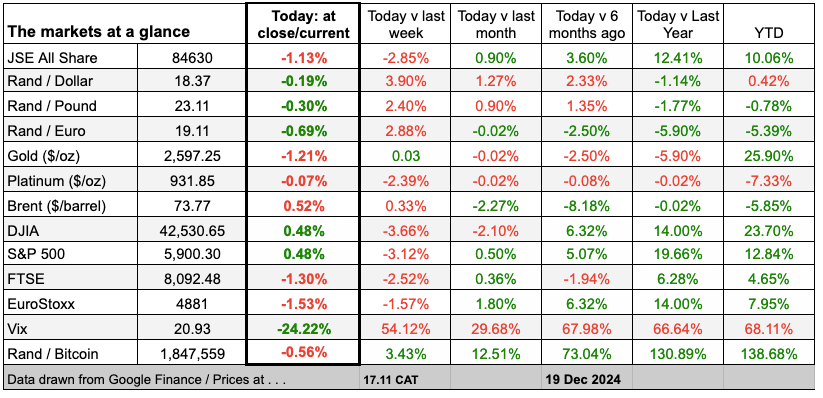Click the Rand / Euro row label

click(x=46, y=131)
